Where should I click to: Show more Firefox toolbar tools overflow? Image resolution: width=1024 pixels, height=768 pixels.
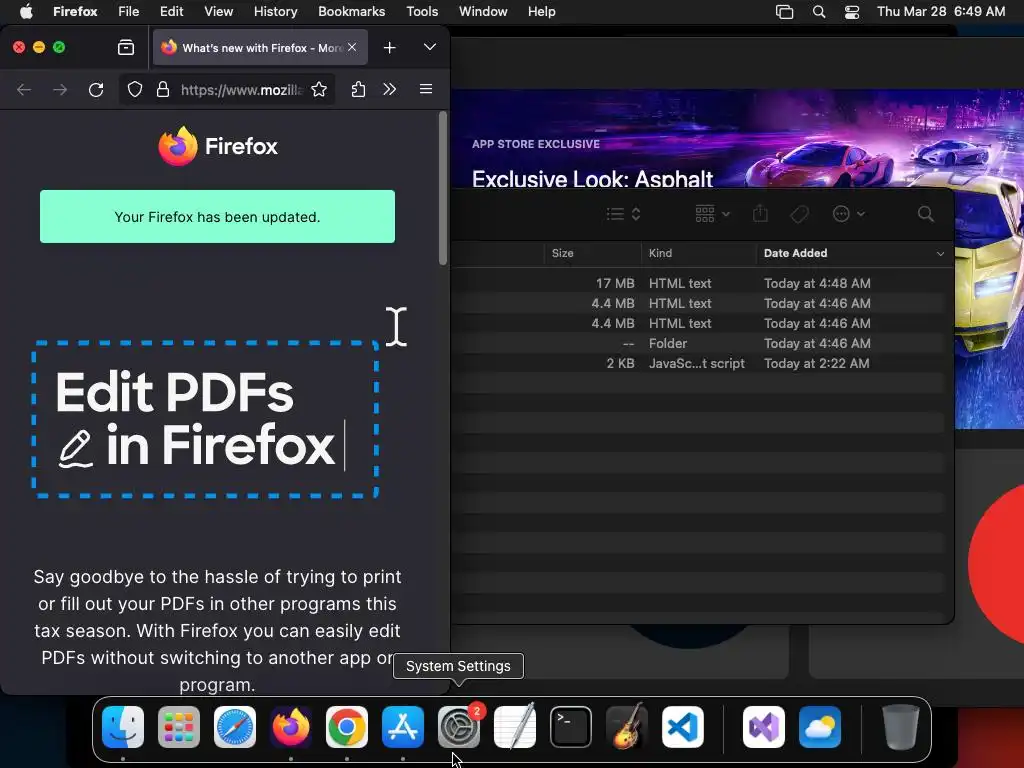pyautogui.click(x=390, y=89)
